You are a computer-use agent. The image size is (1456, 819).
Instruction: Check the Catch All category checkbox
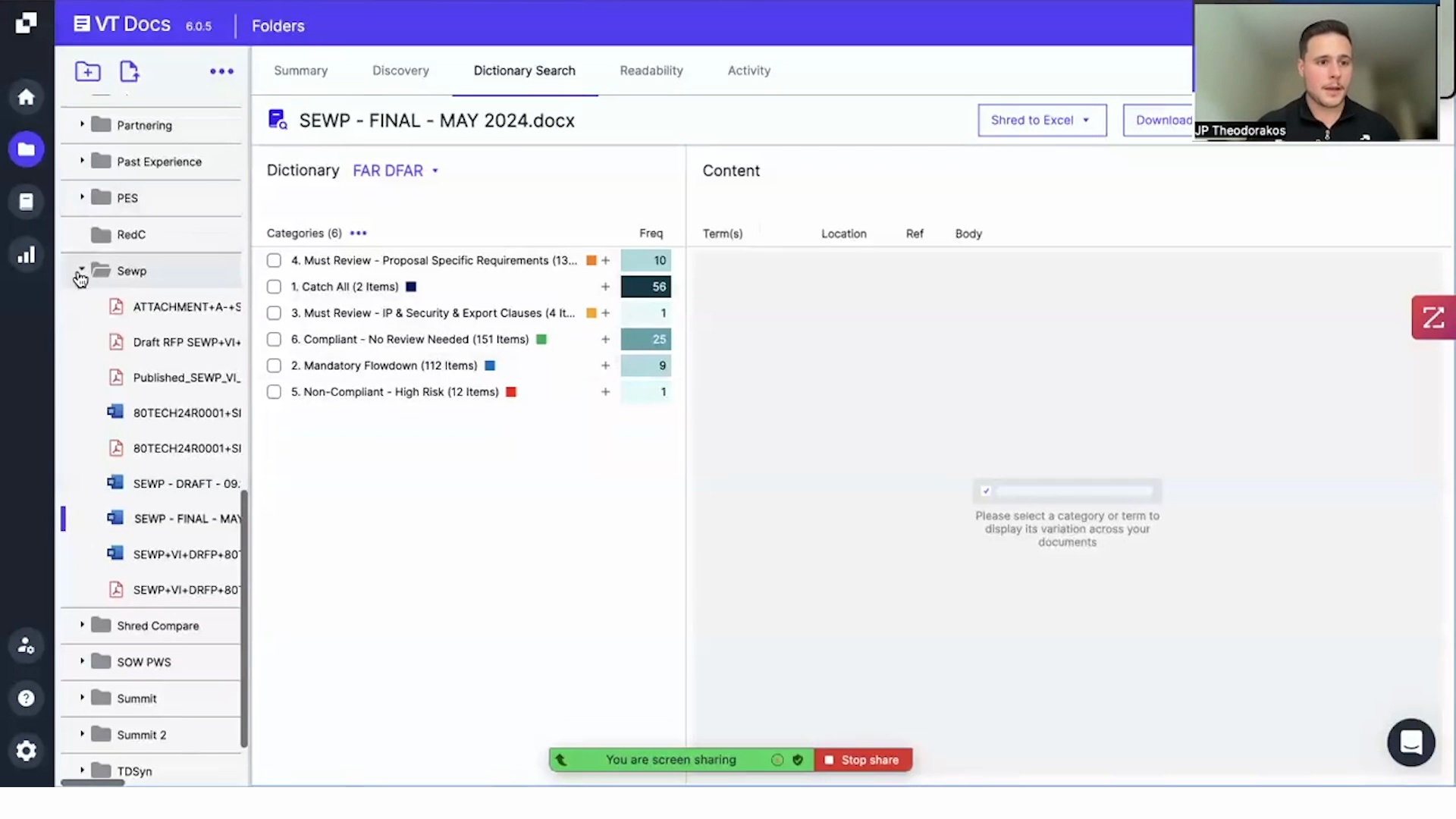(x=274, y=287)
